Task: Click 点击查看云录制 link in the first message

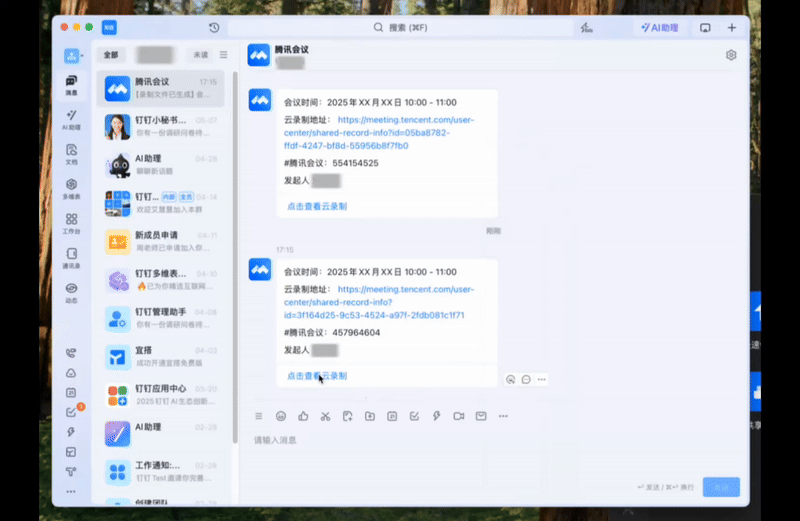Action: 317,207
